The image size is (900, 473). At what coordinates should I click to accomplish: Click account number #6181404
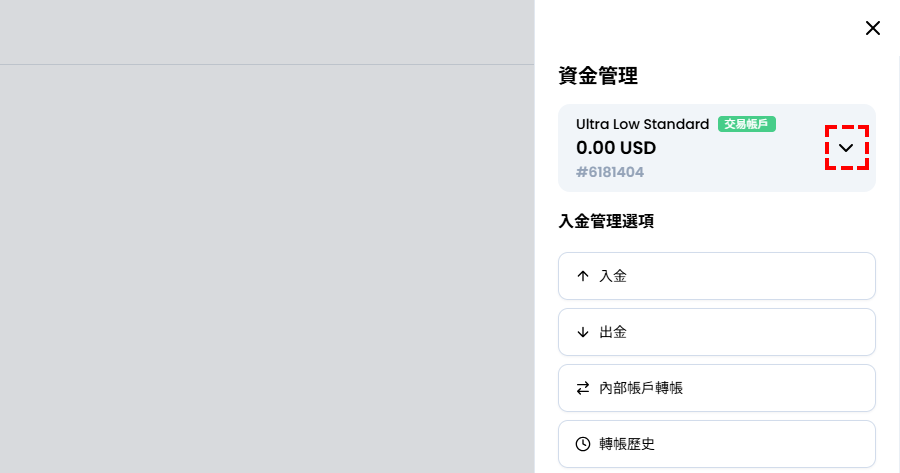(x=610, y=172)
